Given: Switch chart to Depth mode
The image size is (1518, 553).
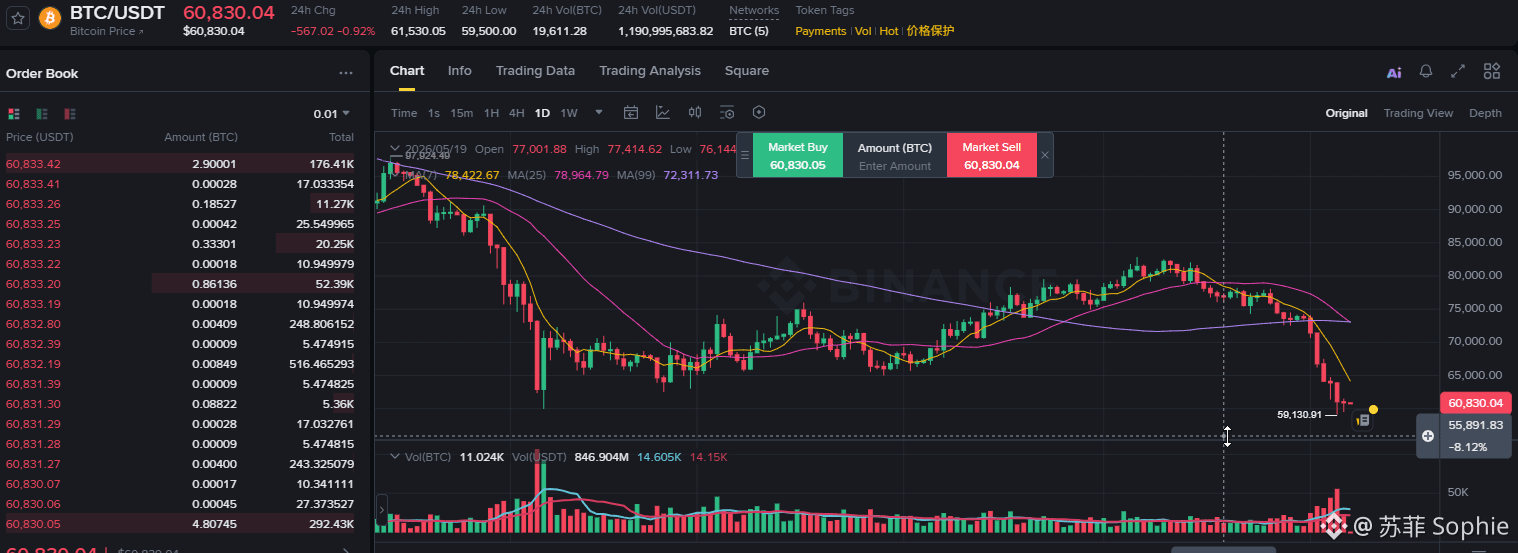Looking at the screenshot, I should (x=1485, y=113).
